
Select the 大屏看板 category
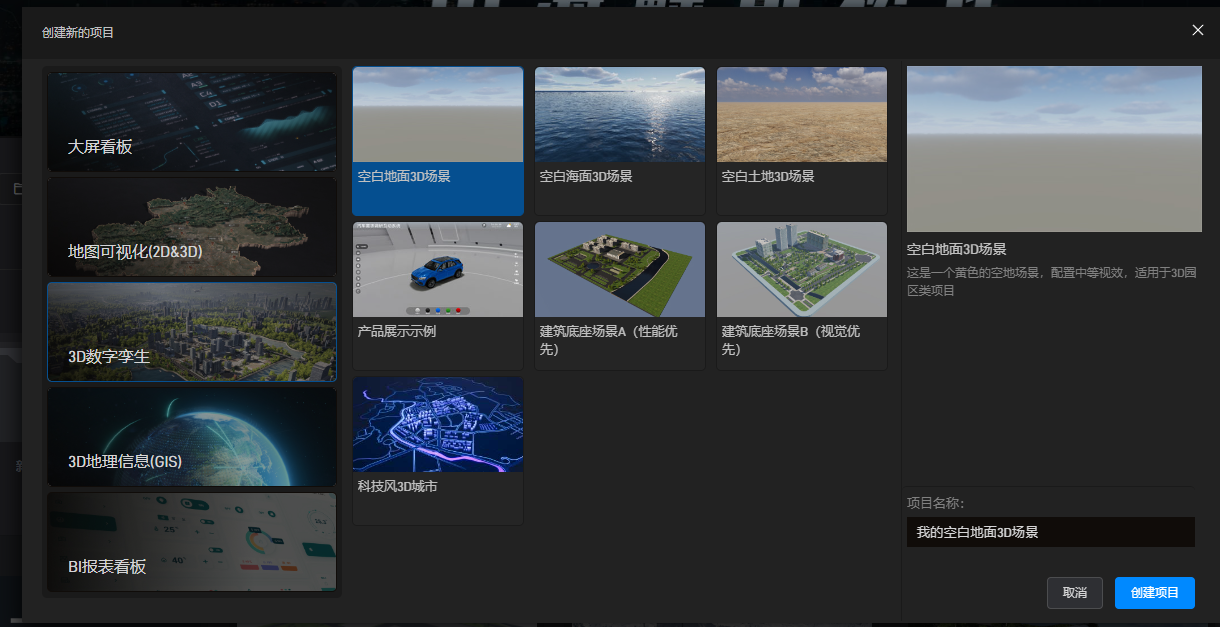(192, 122)
